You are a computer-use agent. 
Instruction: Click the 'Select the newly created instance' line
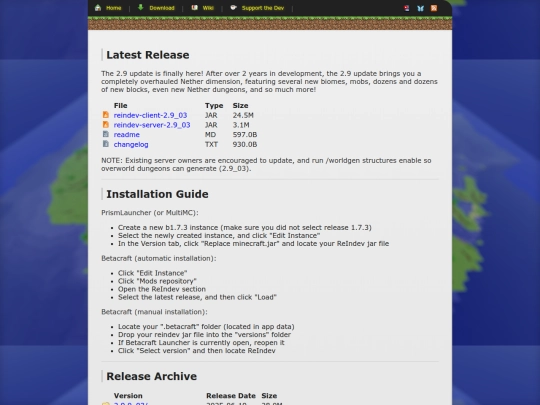[219, 236]
